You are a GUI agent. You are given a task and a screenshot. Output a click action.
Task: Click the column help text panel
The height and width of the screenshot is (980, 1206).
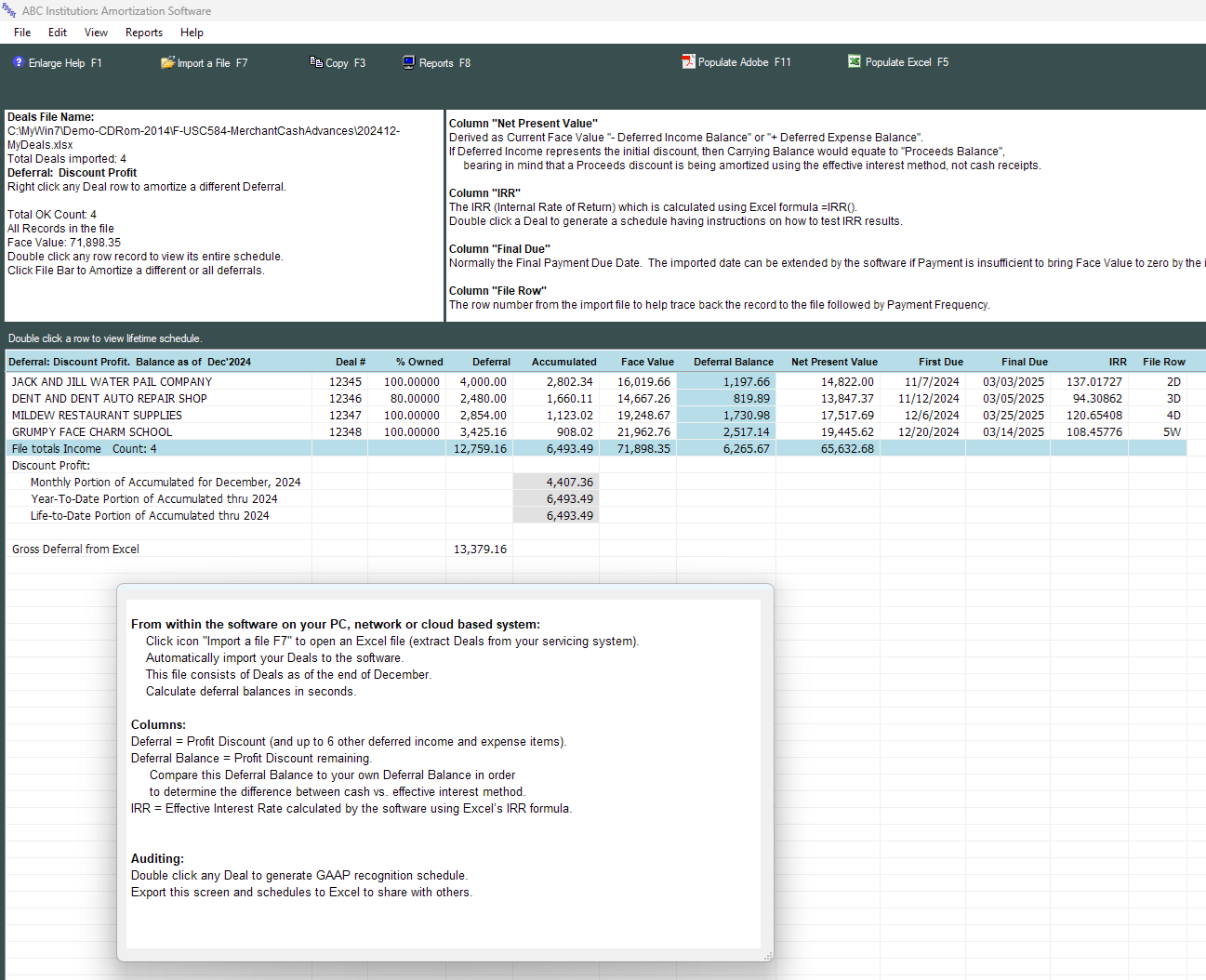tap(826, 216)
